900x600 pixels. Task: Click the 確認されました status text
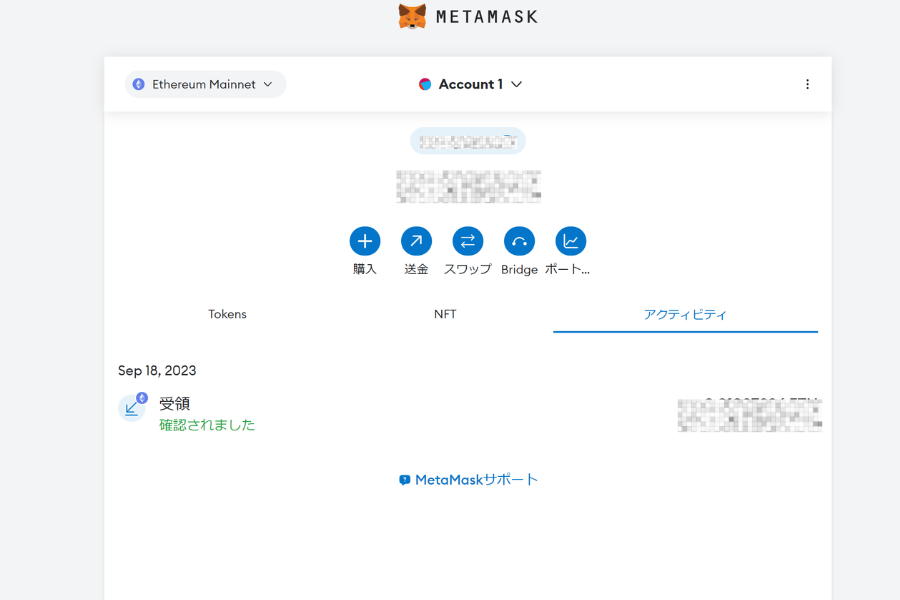[207, 425]
